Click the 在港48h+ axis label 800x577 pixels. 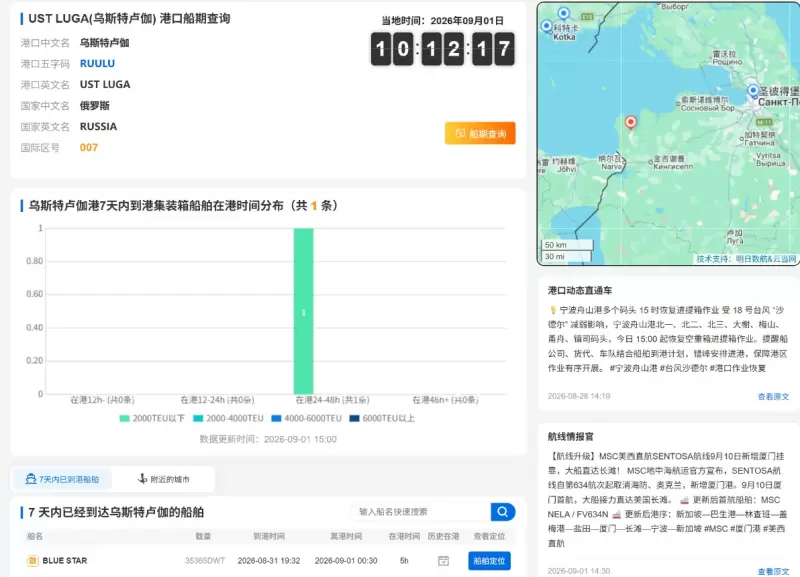[x=445, y=399]
